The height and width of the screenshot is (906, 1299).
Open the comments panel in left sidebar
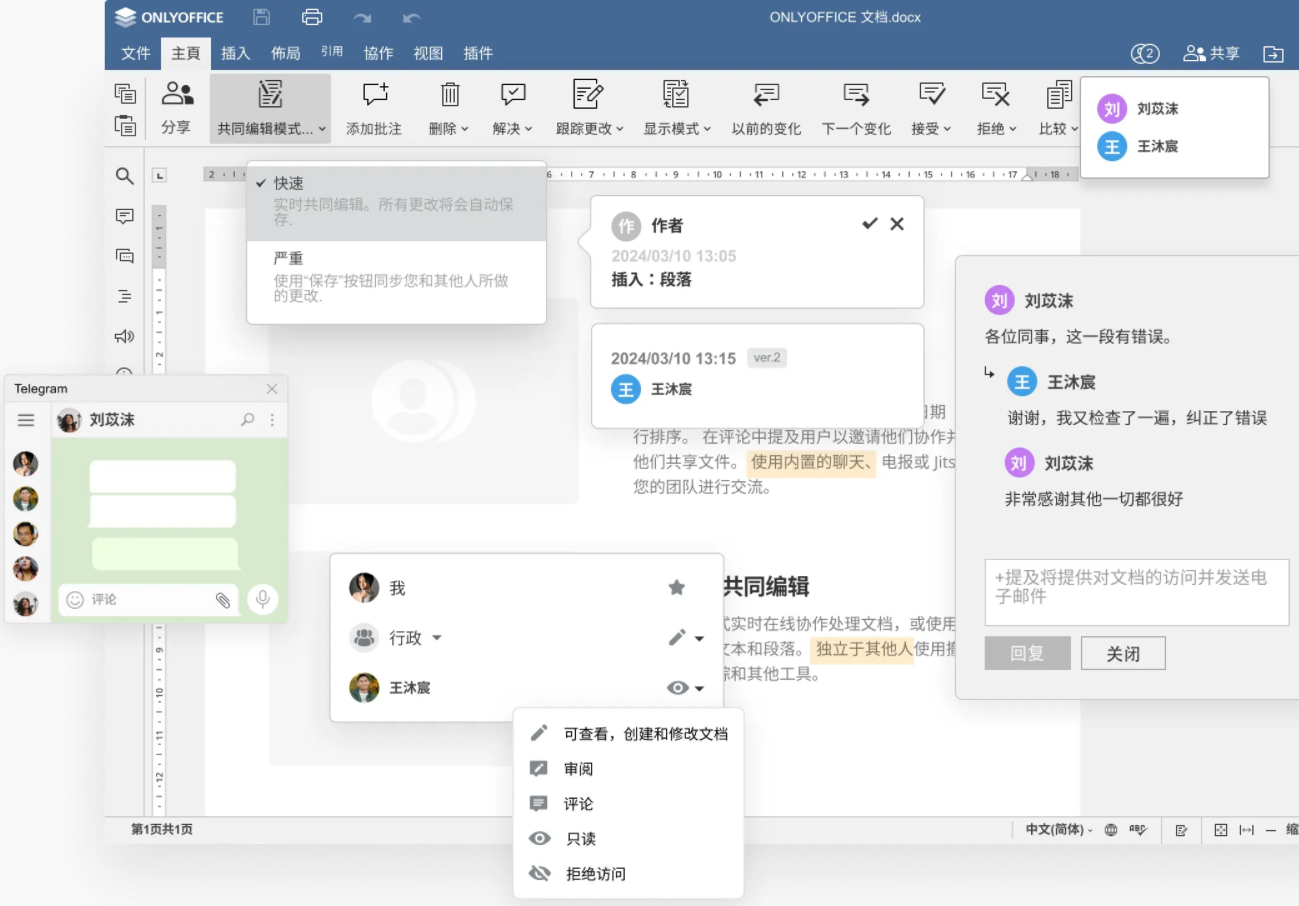tap(124, 216)
